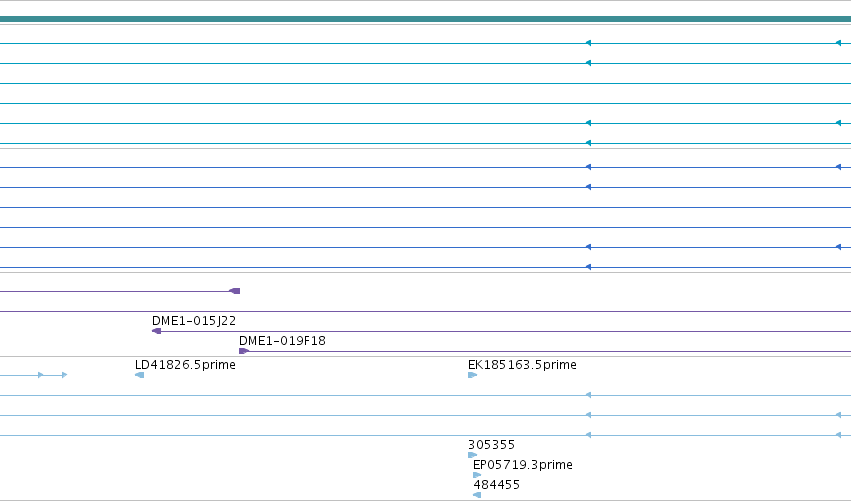The height and width of the screenshot is (501, 851).
Task: Click the arrow glyph beneath LD41826.5prime
Action: point(139,375)
